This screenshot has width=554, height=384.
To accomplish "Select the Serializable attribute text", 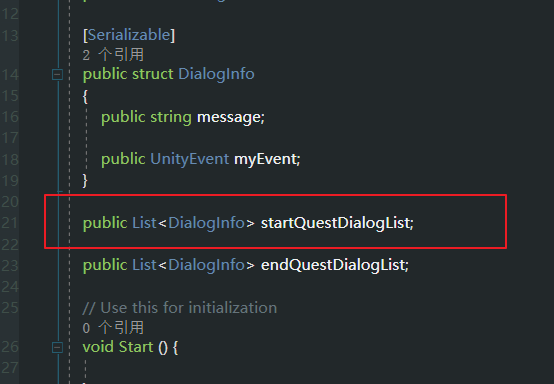I will [129, 35].
